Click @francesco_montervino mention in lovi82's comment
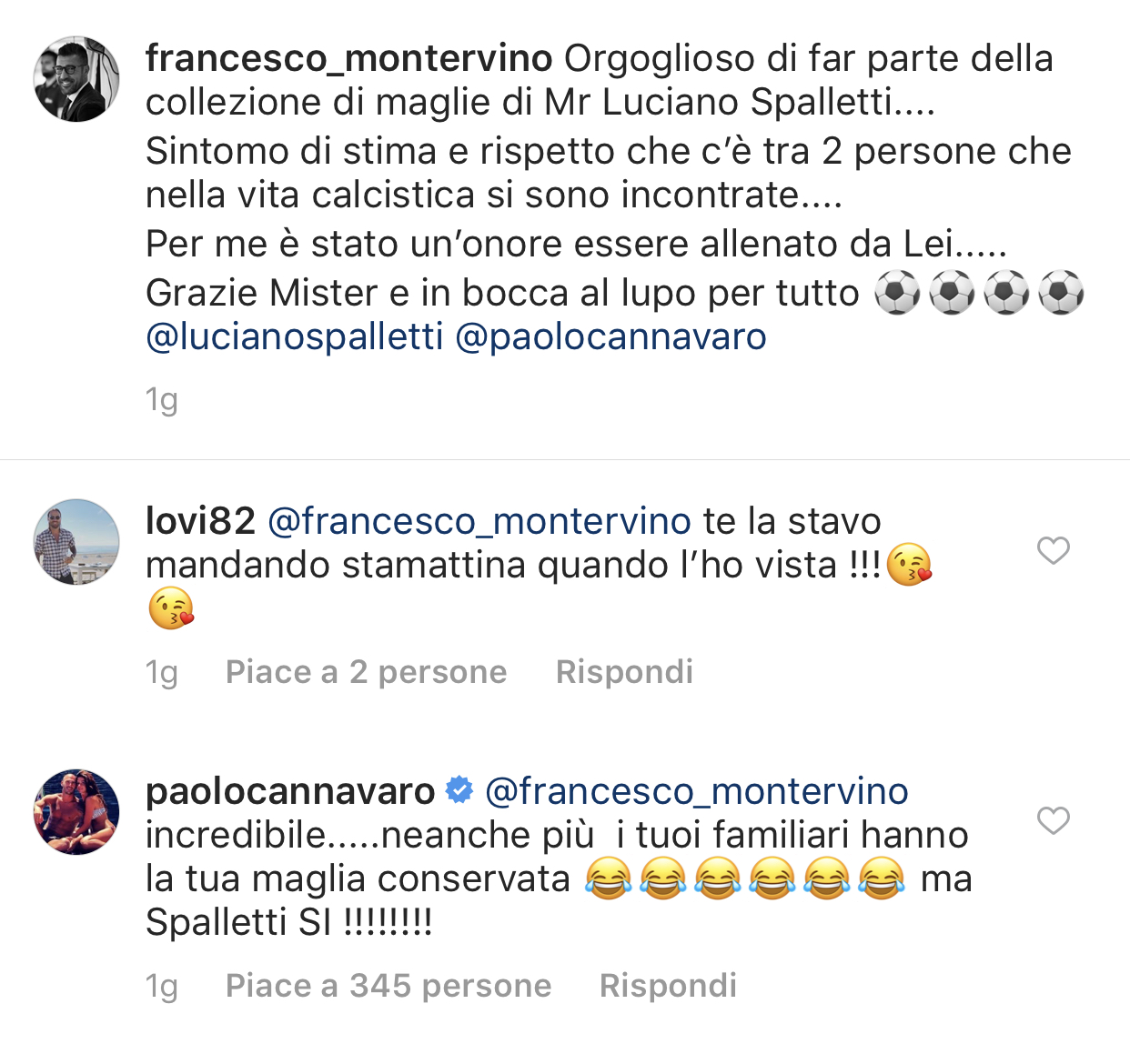The height and width of the screenshot is (1064, 1130). tap(479, 521)
